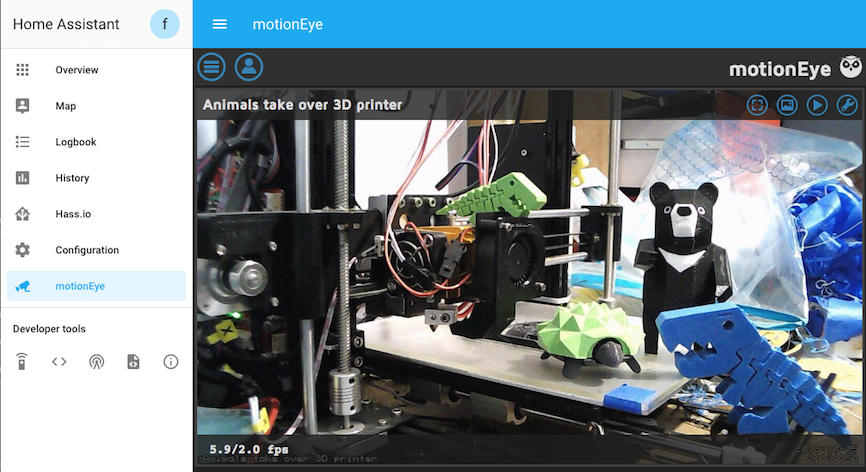
Task: Click the '5.9/2.0 fps' frame rate text
Action: tap(249, 449)
